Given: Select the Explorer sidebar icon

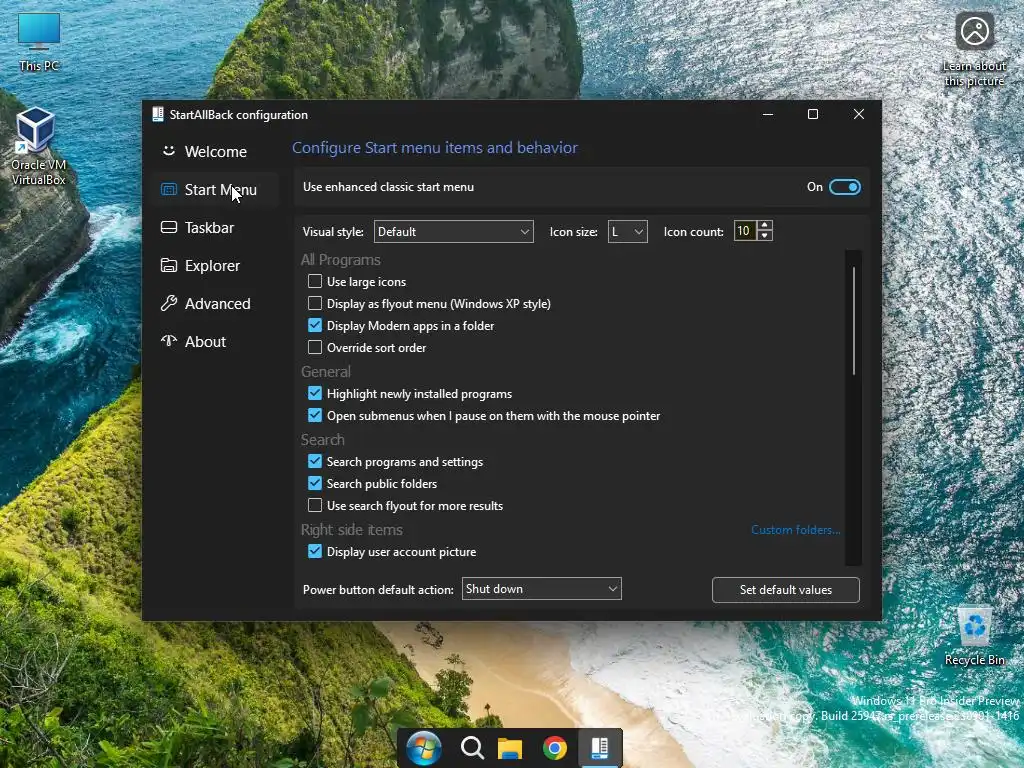Looking at the screenshot, I should tap(168, 265).
